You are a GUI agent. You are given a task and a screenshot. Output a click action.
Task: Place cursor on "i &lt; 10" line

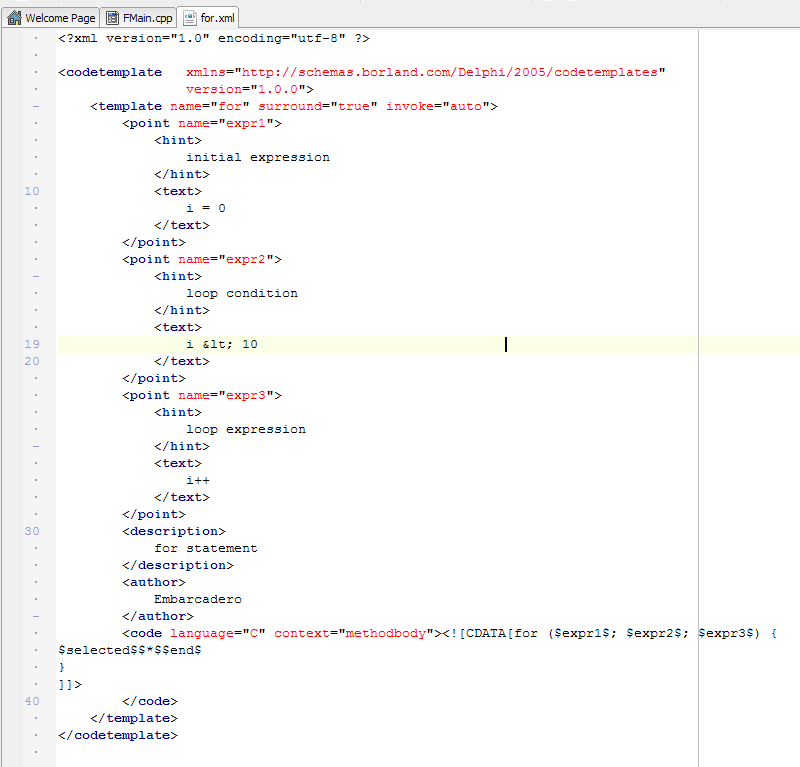point(221,344)
